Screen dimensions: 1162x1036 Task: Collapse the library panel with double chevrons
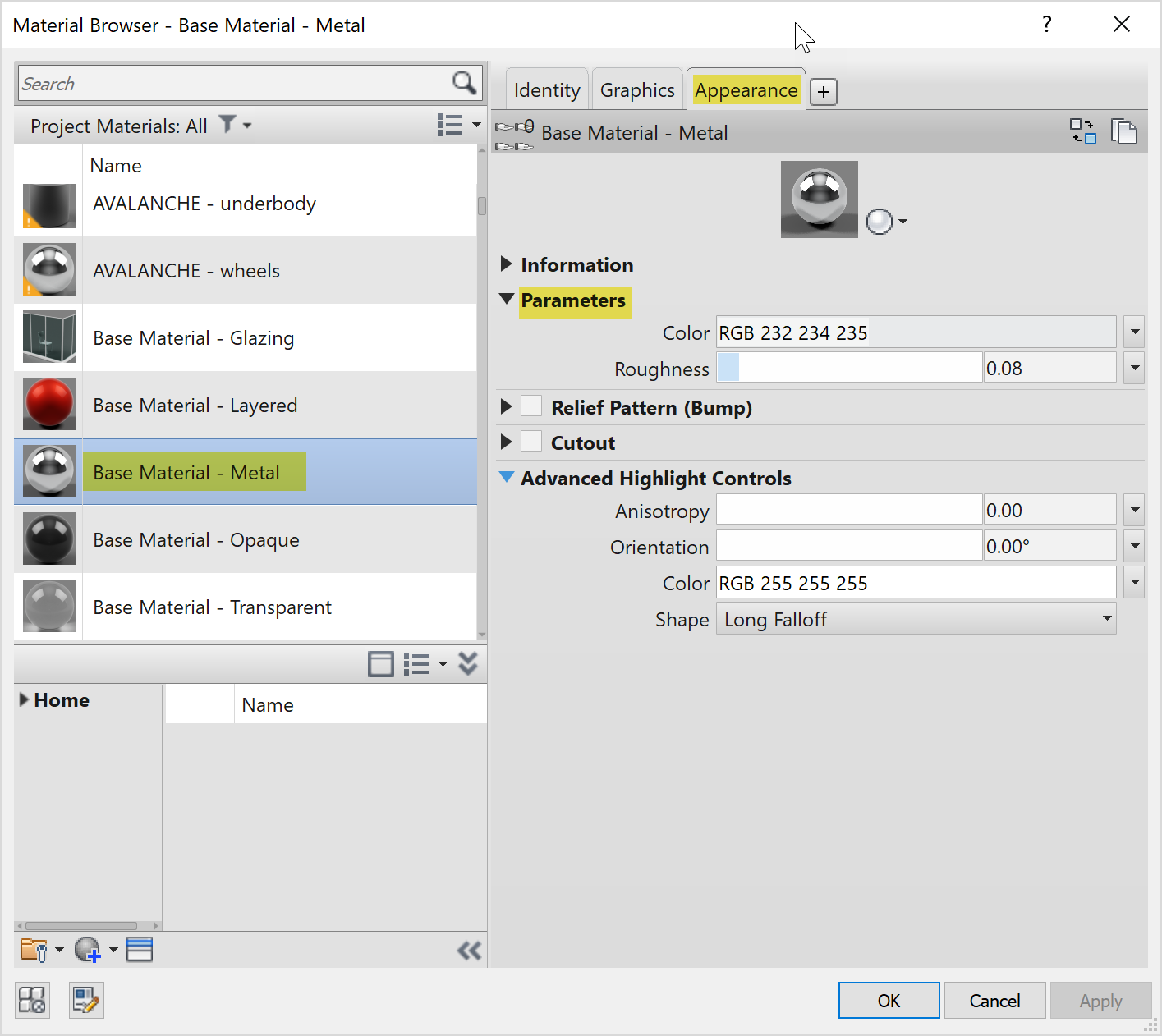click(x=469, y=950)
